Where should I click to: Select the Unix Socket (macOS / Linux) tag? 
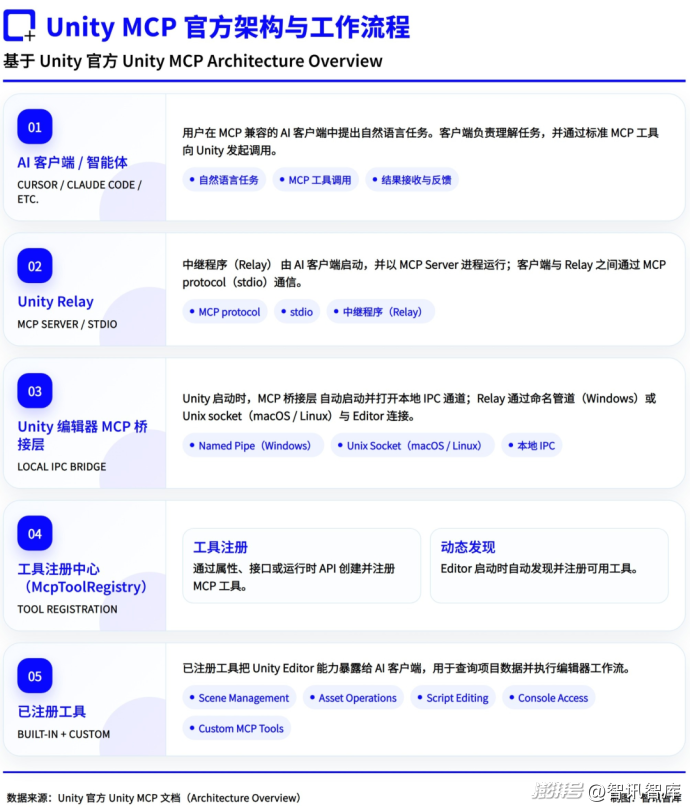(412, 445)
